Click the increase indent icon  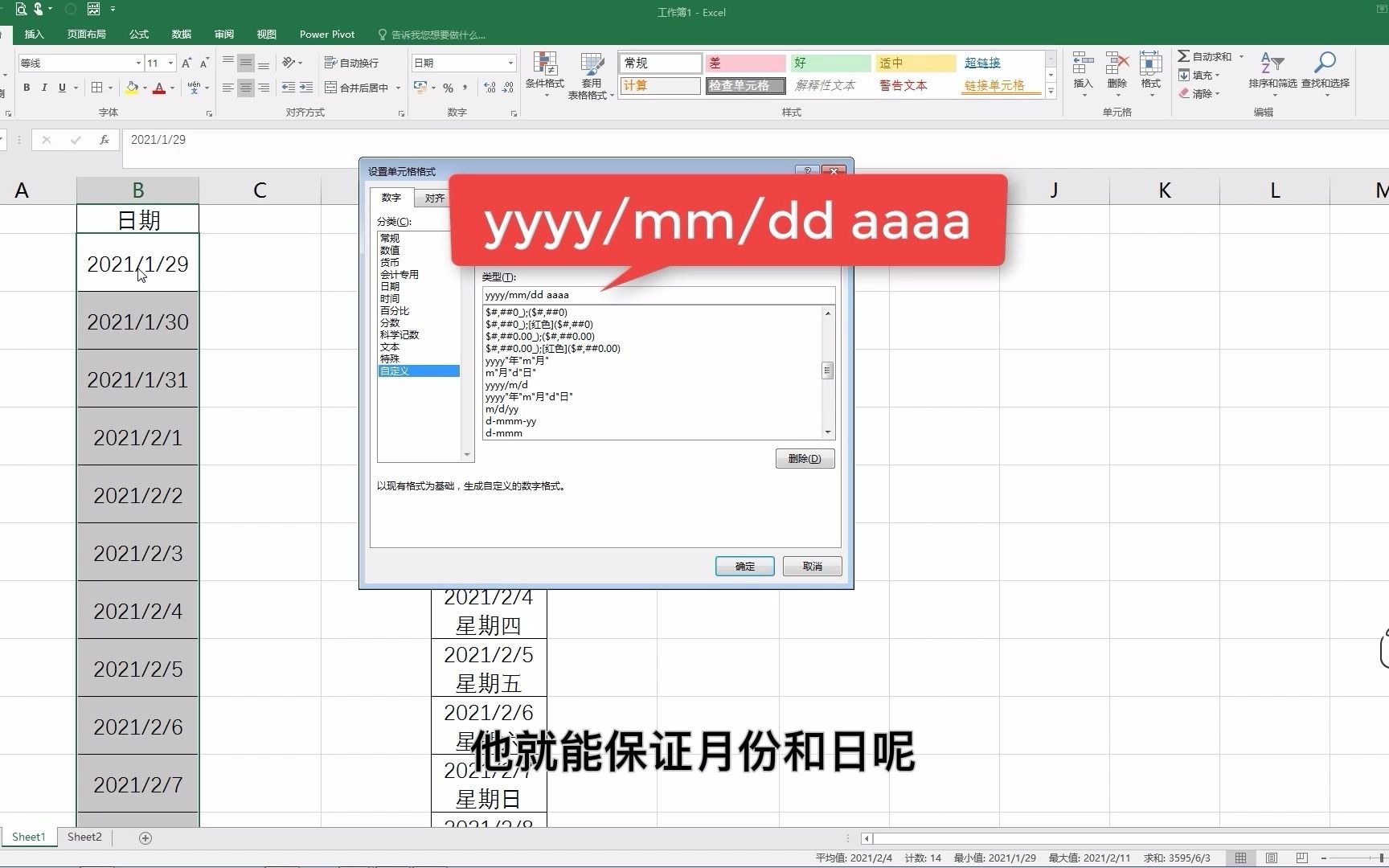tap(306, 88)
